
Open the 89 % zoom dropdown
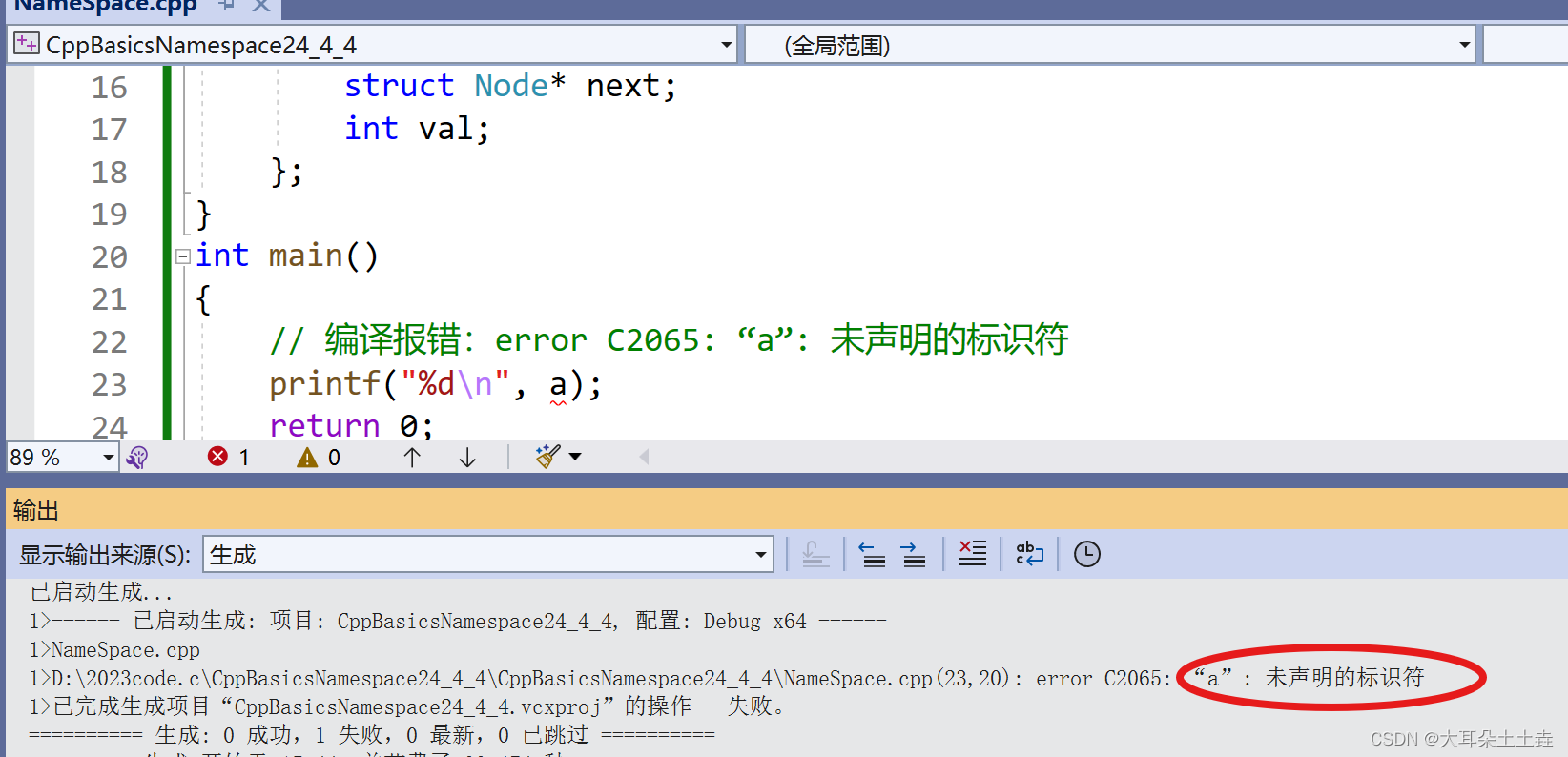[x=109, y=458]
